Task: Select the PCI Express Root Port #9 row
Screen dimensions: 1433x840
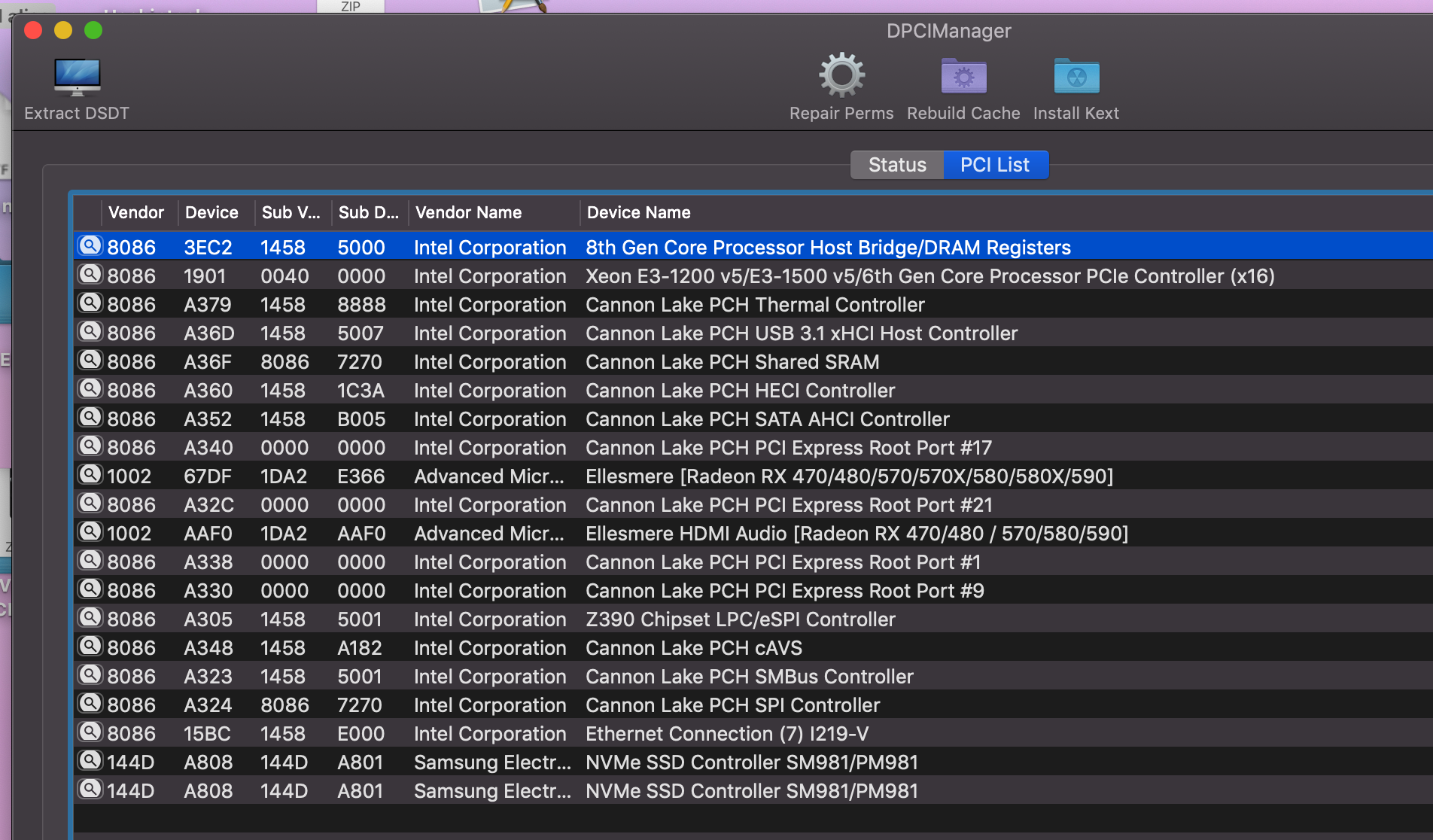Action: tap(753, 590)
